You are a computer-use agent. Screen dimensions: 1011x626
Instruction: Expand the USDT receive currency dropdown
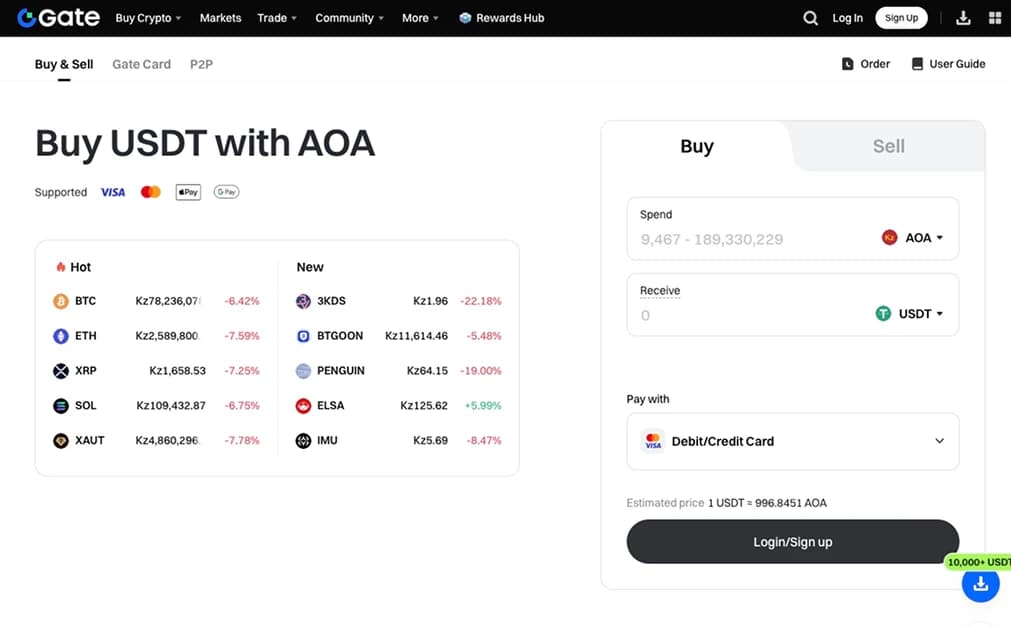click(909, 314)
